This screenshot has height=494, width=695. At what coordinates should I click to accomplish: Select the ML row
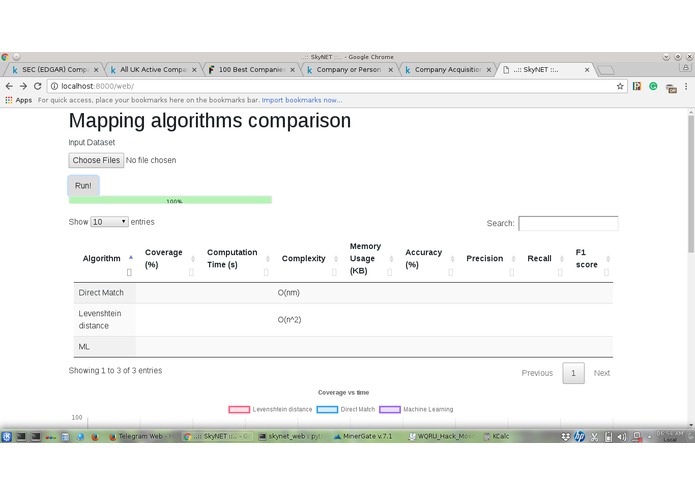tap(344, 346)
